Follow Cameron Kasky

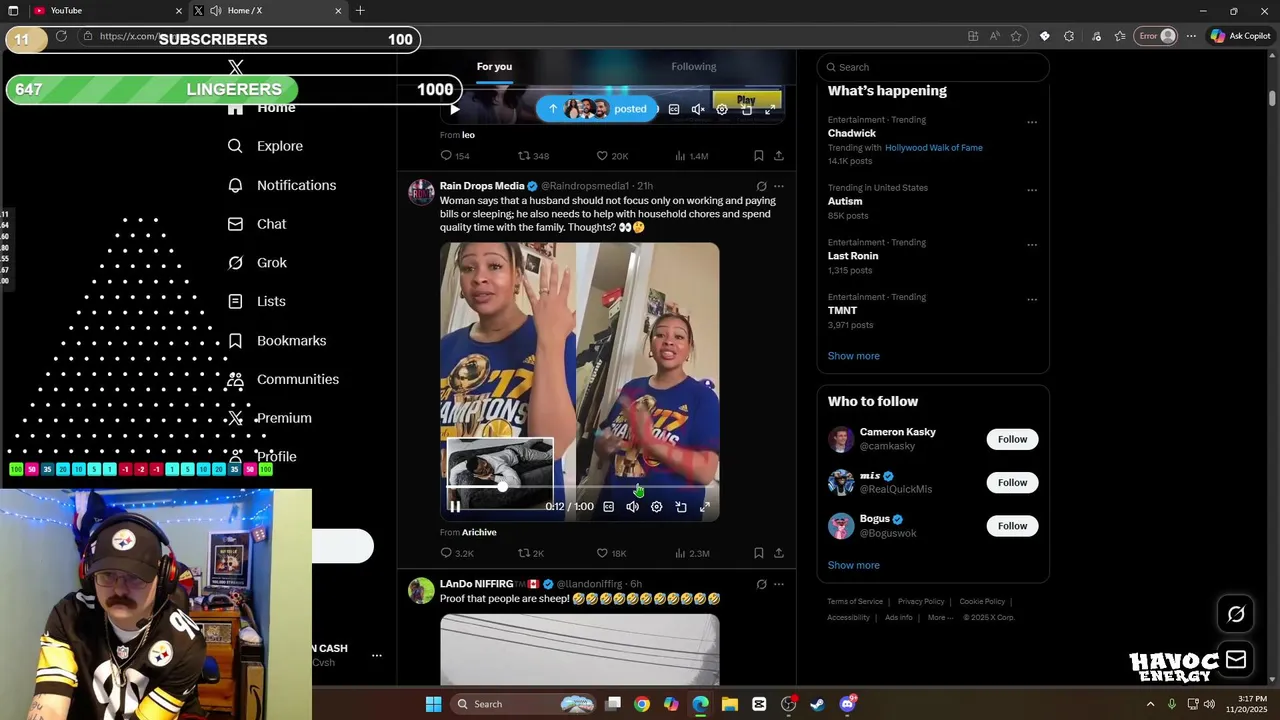click(1012, 439)
